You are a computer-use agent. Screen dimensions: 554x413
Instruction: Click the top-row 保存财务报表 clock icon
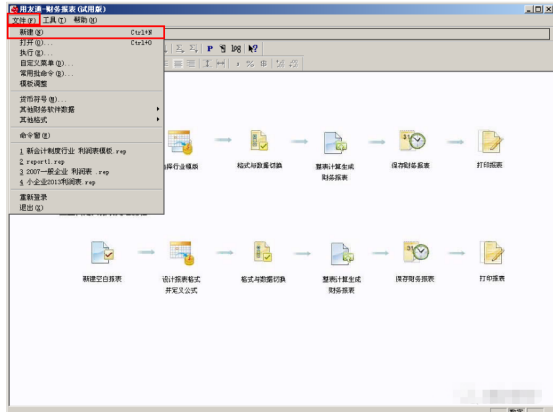pos(412,141)
